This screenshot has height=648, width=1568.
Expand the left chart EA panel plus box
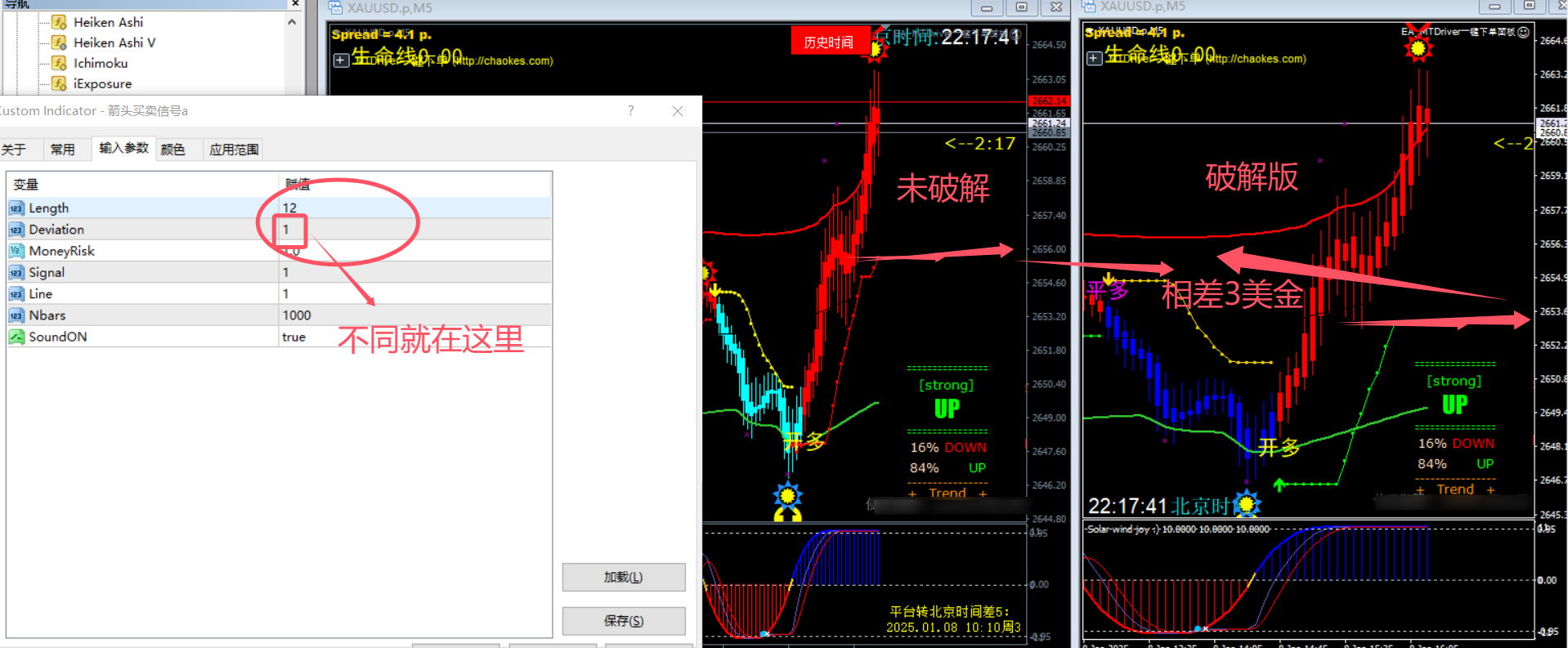pos(341,60)
